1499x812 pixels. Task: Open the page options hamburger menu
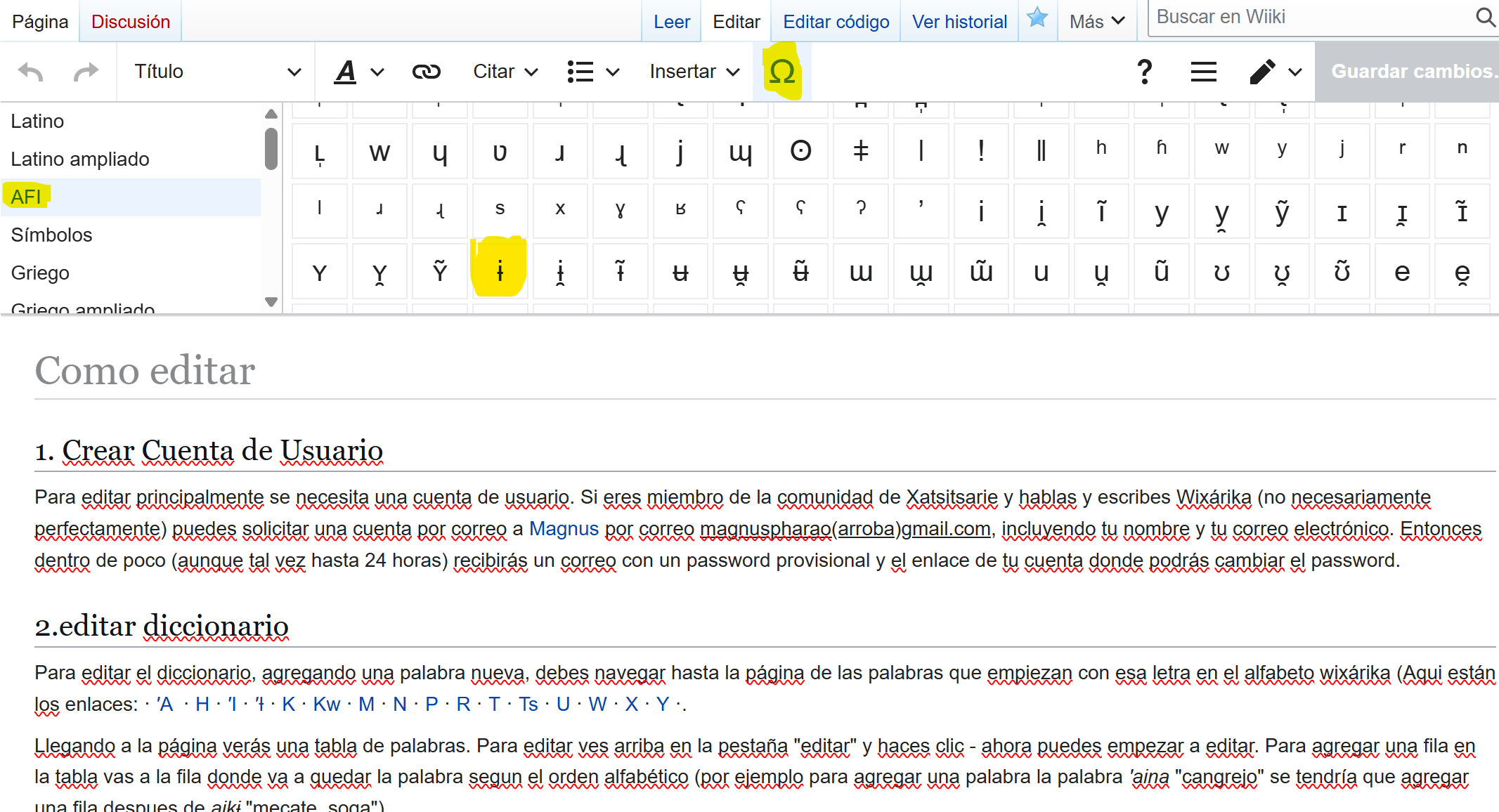pyautogui.click(x=1203, y=72)
